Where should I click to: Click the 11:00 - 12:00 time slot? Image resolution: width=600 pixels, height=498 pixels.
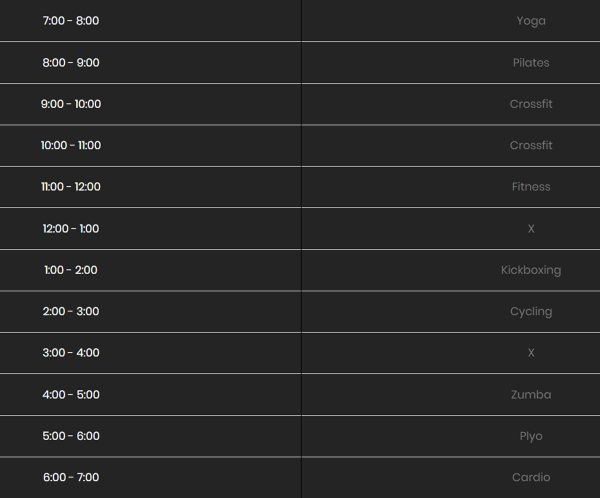71,187
